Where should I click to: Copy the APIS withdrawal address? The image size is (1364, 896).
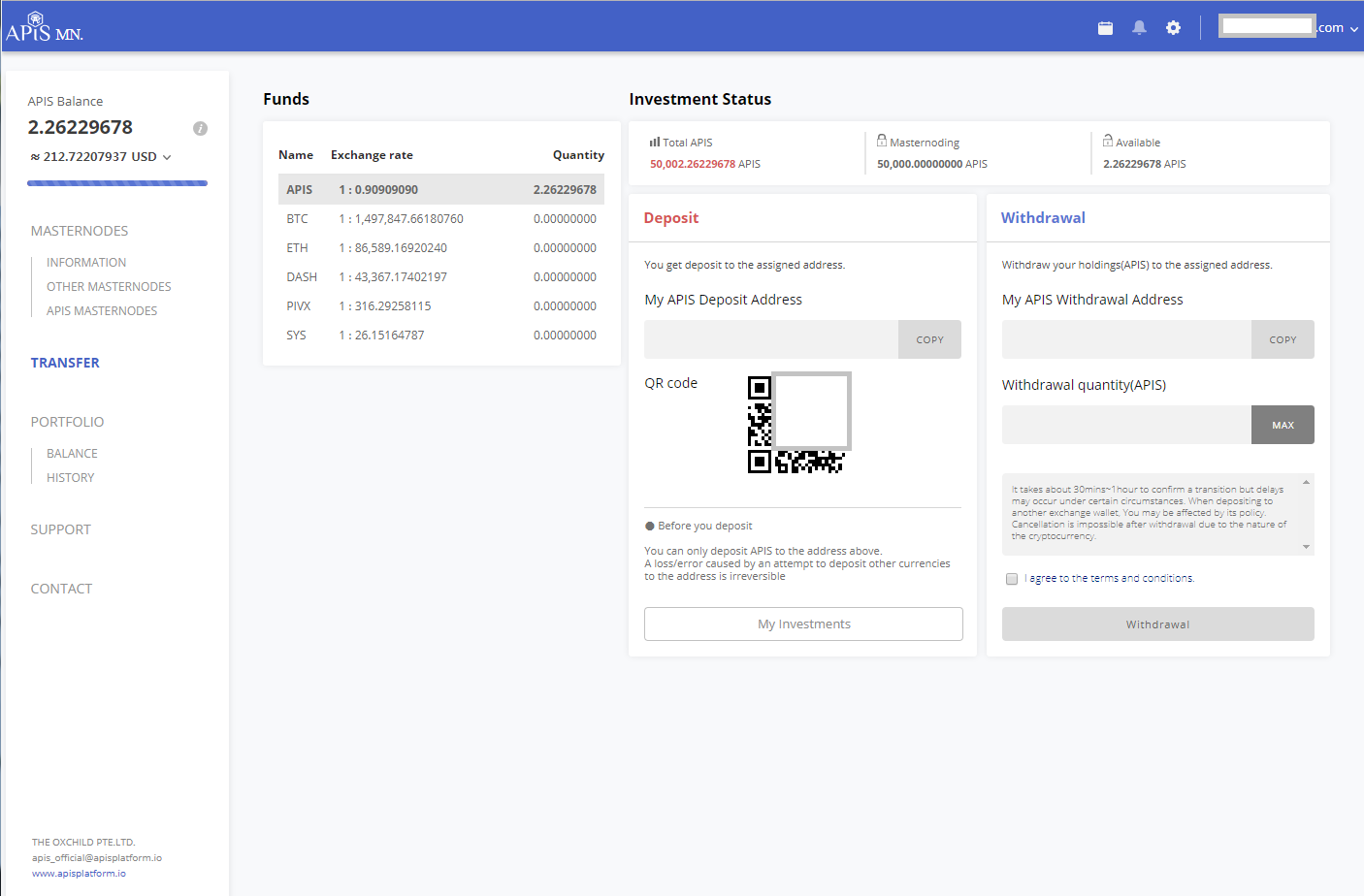tap(1283, 339)
